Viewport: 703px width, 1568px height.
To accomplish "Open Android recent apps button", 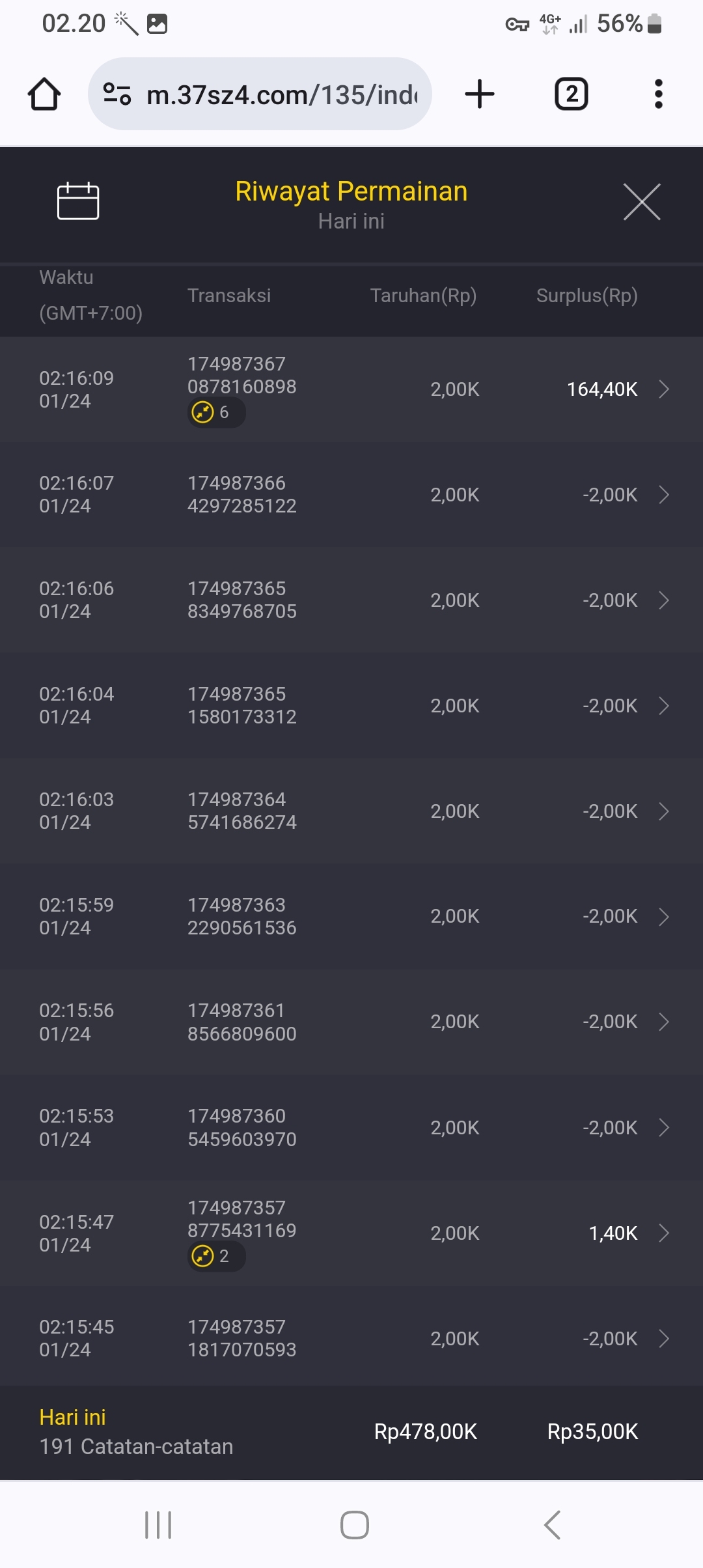I will point(158,1524).
